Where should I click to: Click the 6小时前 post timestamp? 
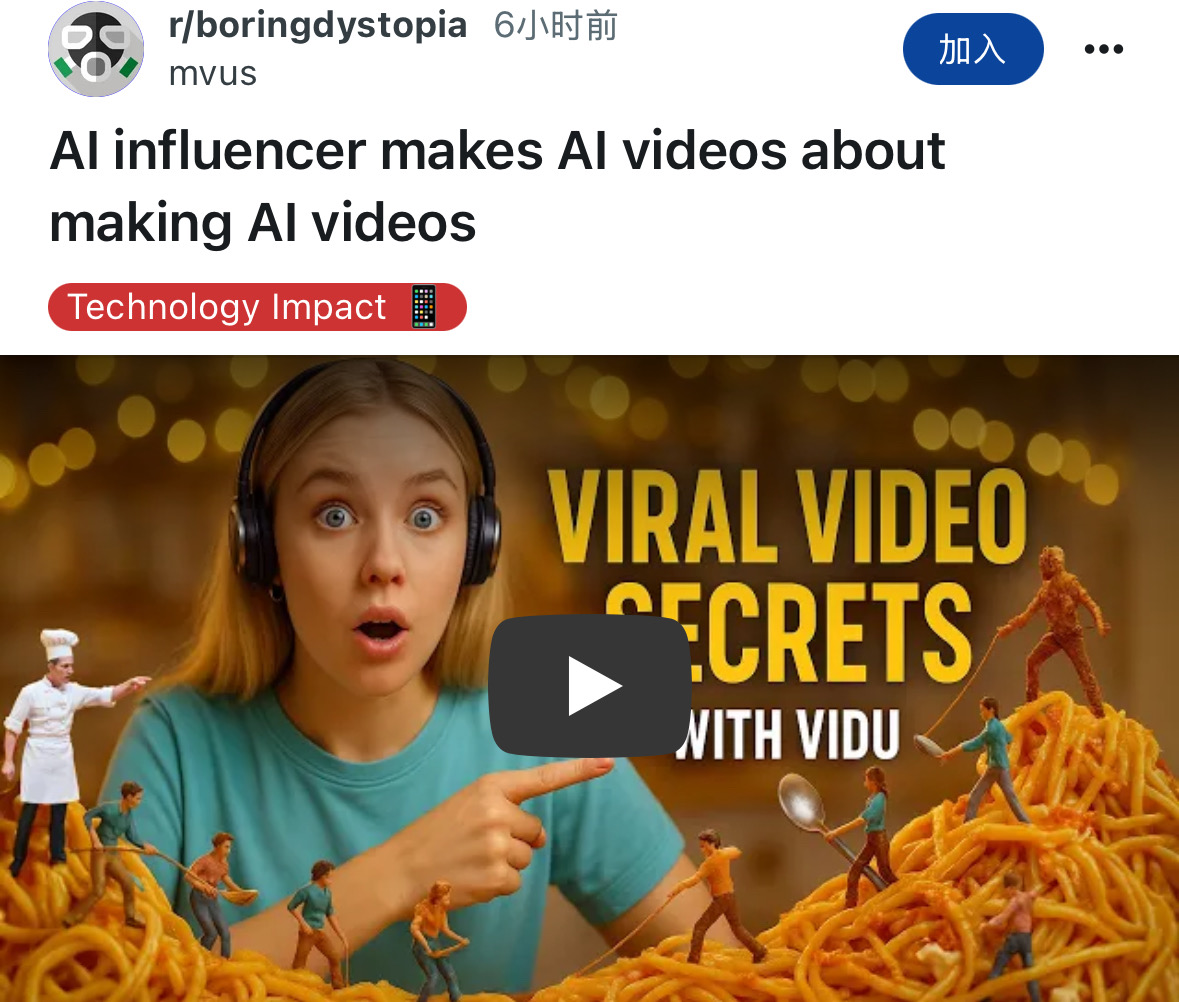coord(556,26)
